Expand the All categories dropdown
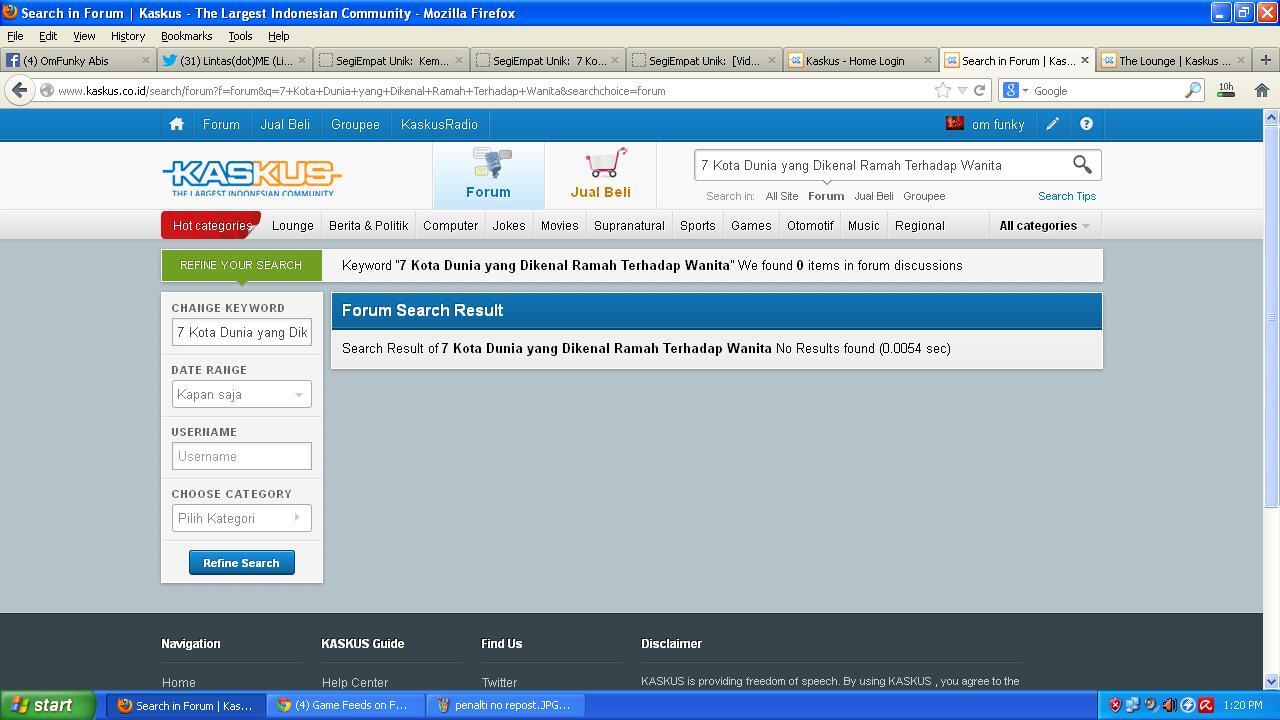The width and height of the screenshot is (1280, 720). 1044,225
